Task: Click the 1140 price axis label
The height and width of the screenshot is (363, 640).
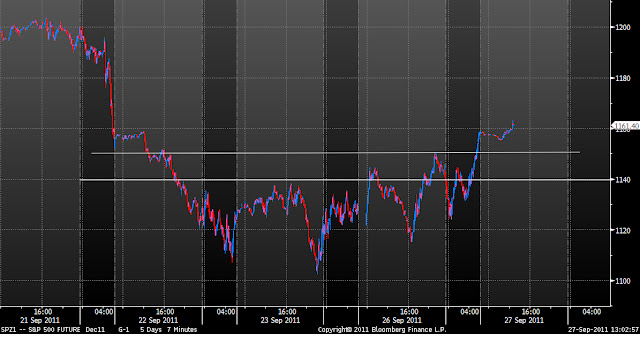Action: (x=622, y=180)
